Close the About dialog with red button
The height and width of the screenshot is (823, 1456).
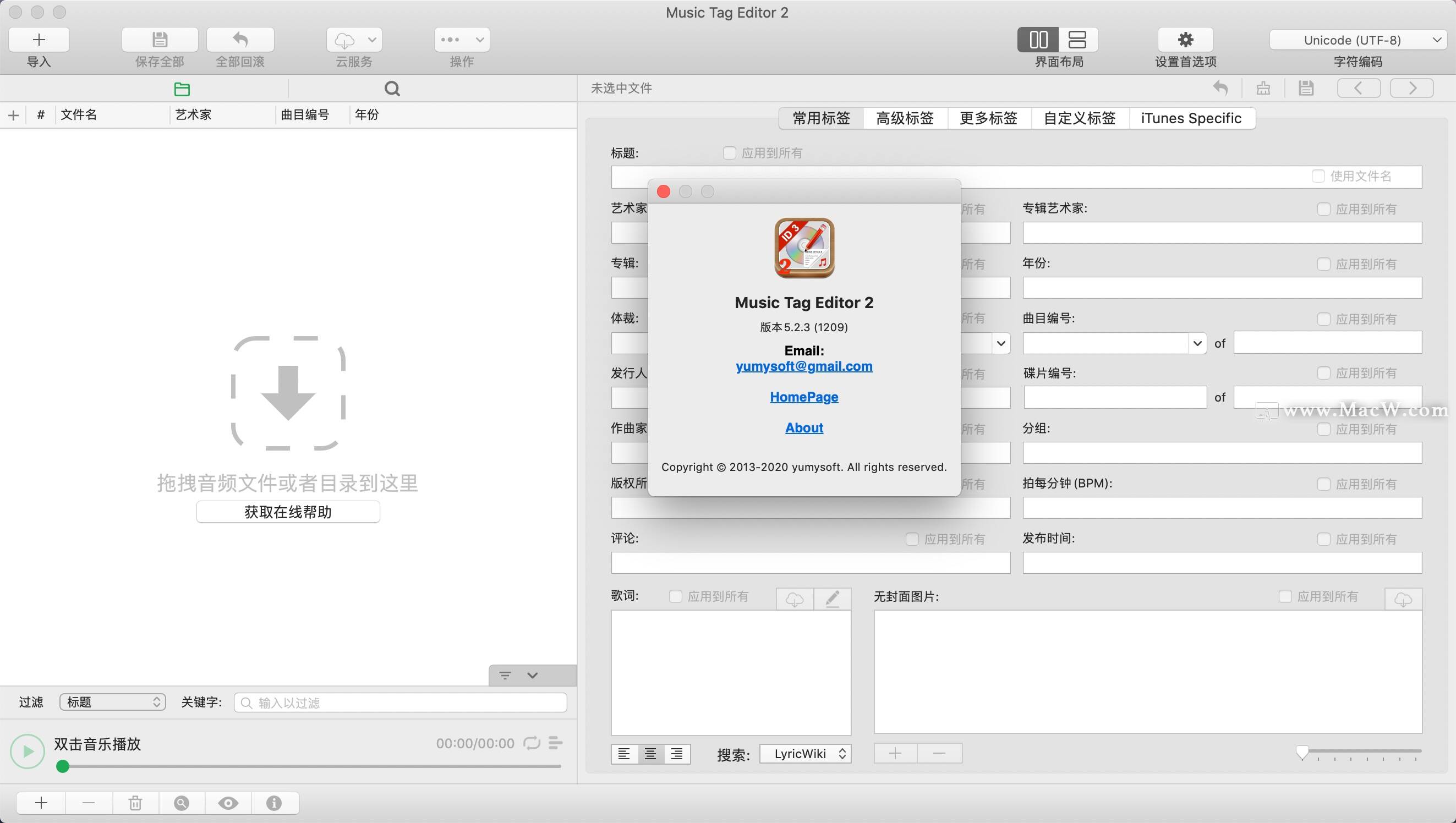tap(664, 191)
